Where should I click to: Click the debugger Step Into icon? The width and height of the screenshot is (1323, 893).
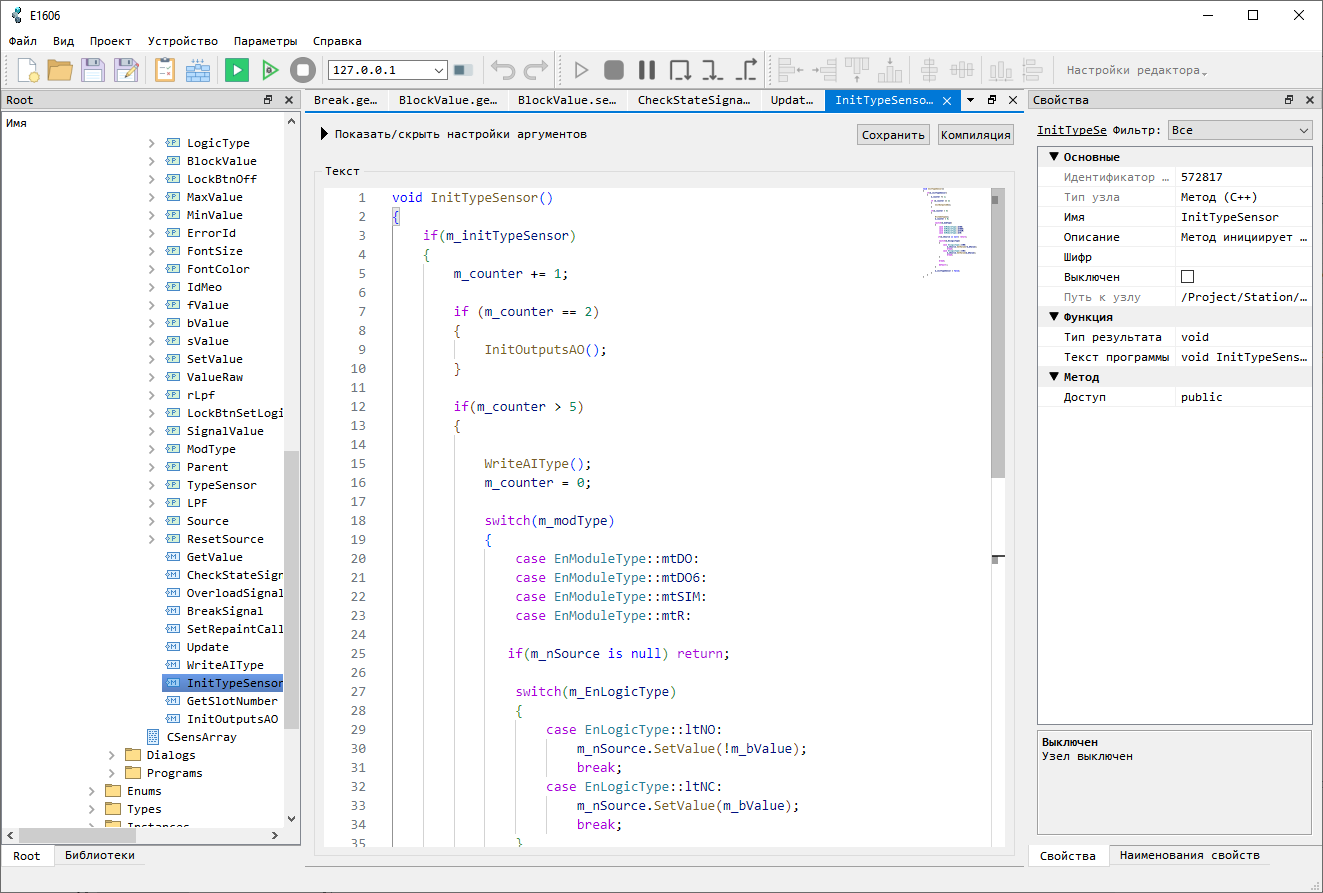click(713, 70)
